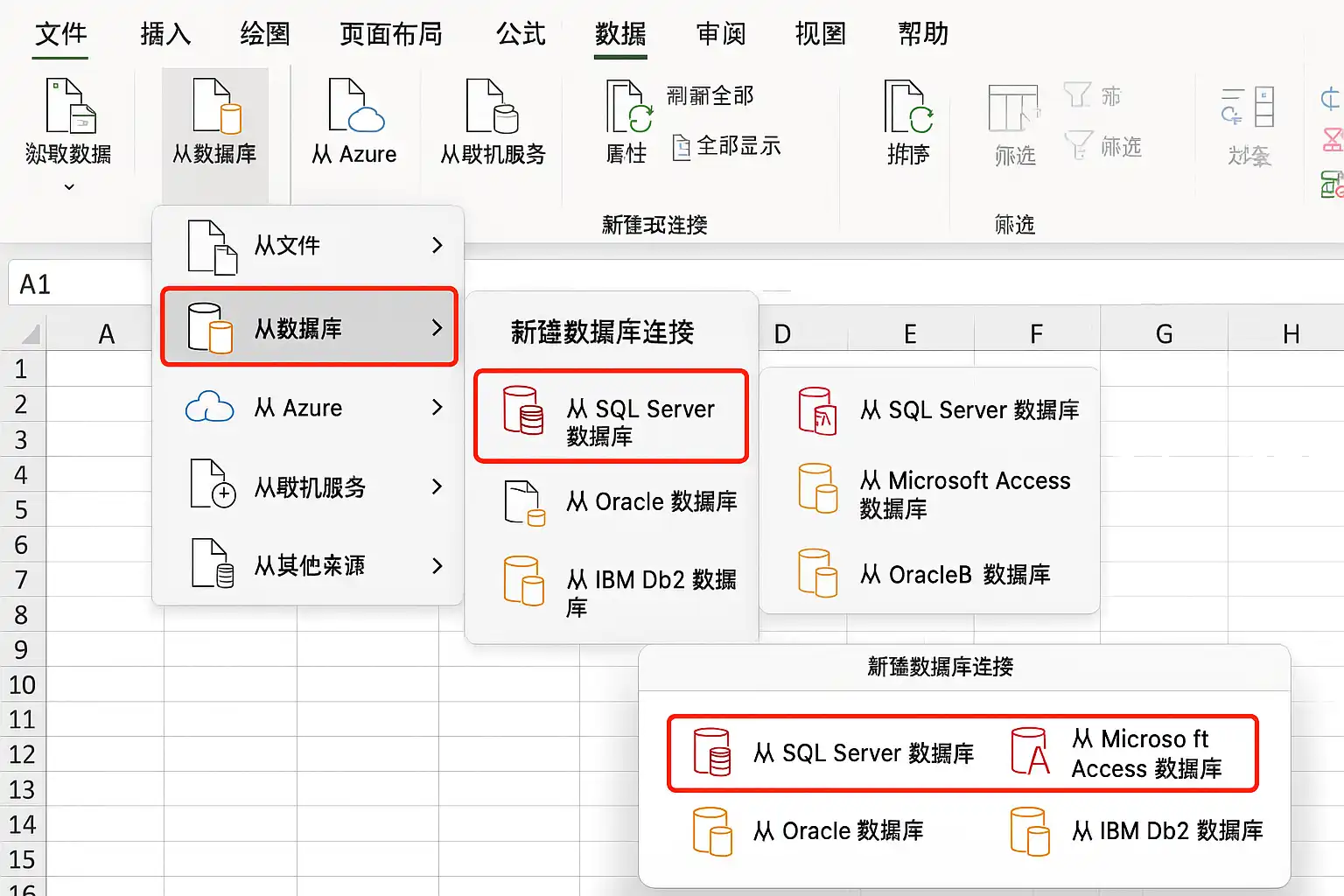Click Oracle 数据库 icon in bottom panel
This screenshot has width=1344, height=896.
coord(712,831)
